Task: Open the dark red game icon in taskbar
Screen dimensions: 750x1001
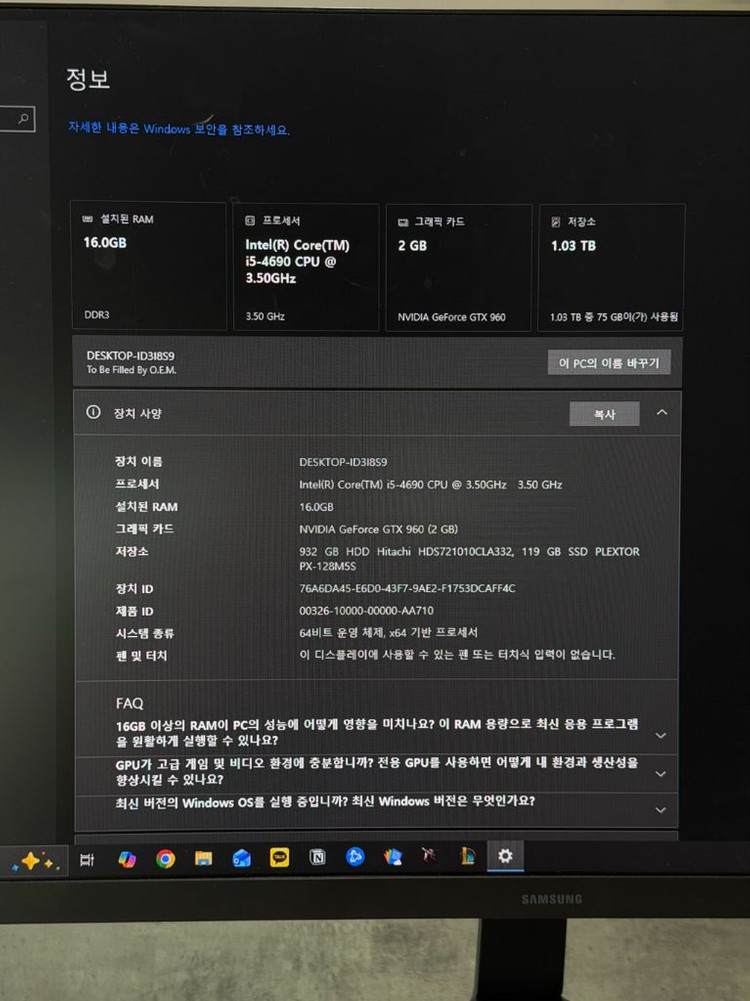Action: [430, 856]
